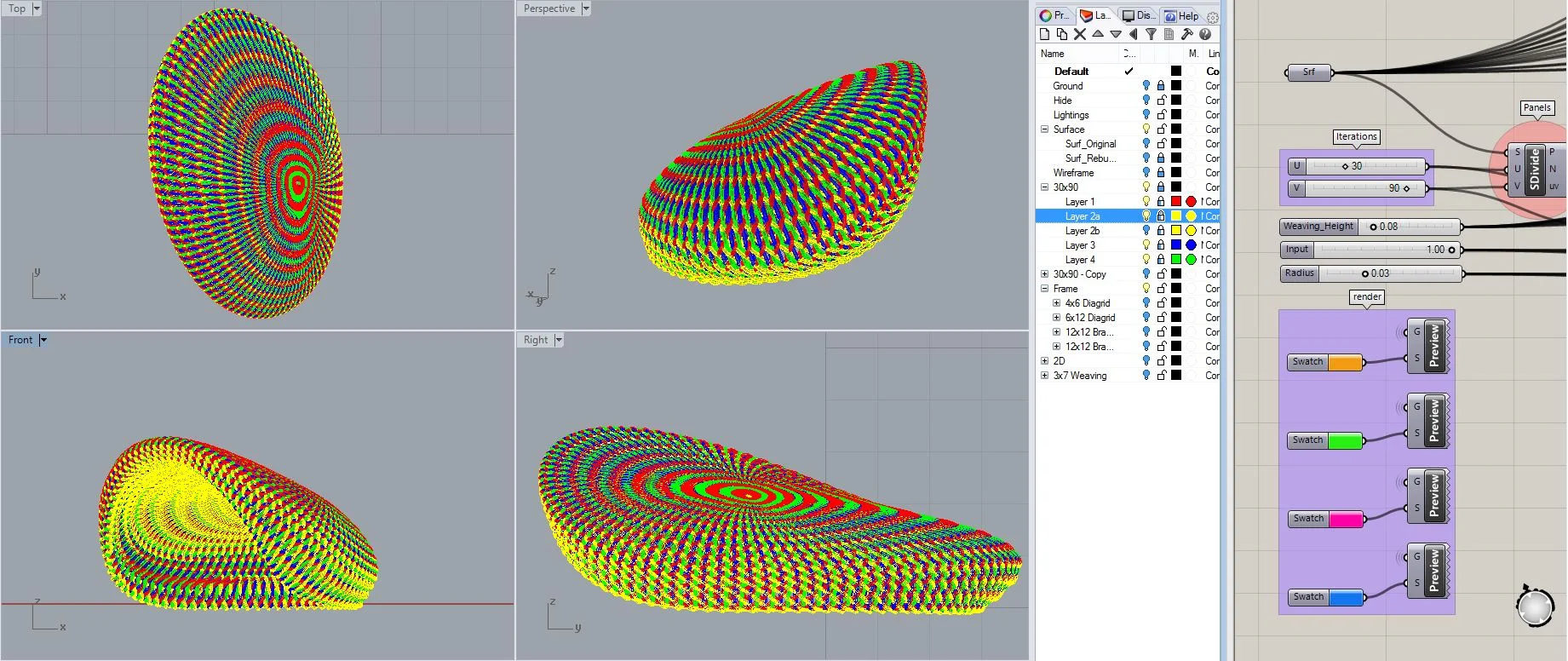The image size is (1568, 661).
Task: Lock the Frame layer
Action: [x=1161, y=289]
